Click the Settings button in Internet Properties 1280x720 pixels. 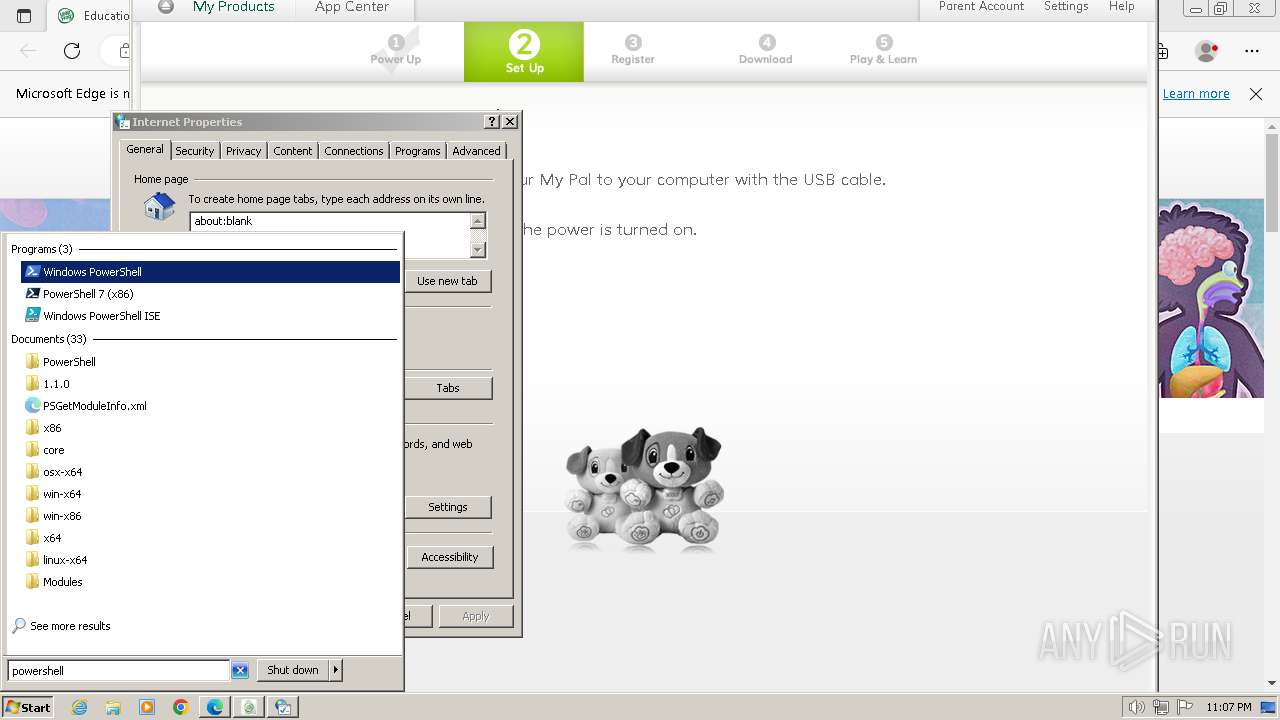pyautogui.click(x=447, y=507)
